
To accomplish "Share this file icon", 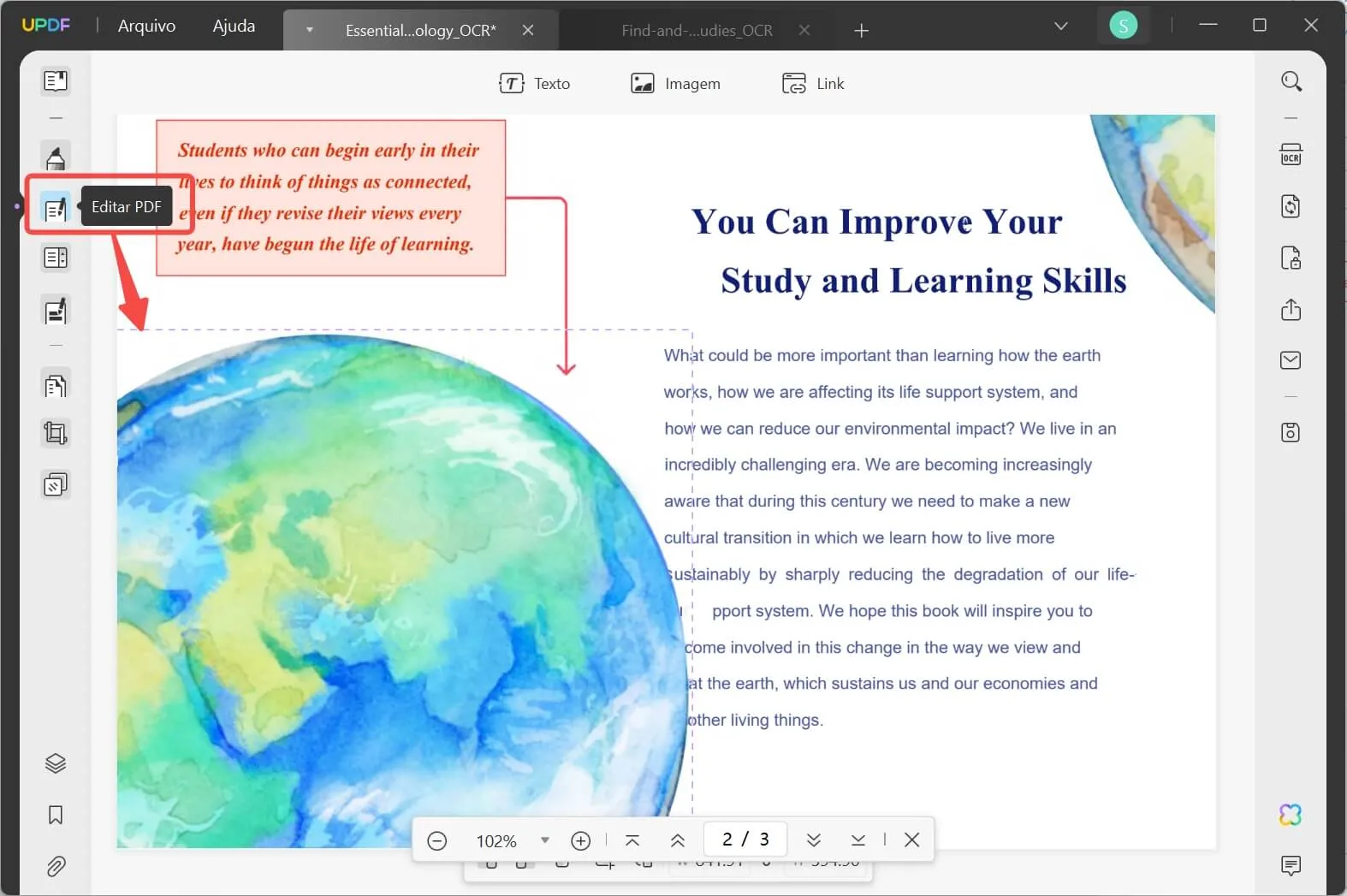I will pos(1291,309).
